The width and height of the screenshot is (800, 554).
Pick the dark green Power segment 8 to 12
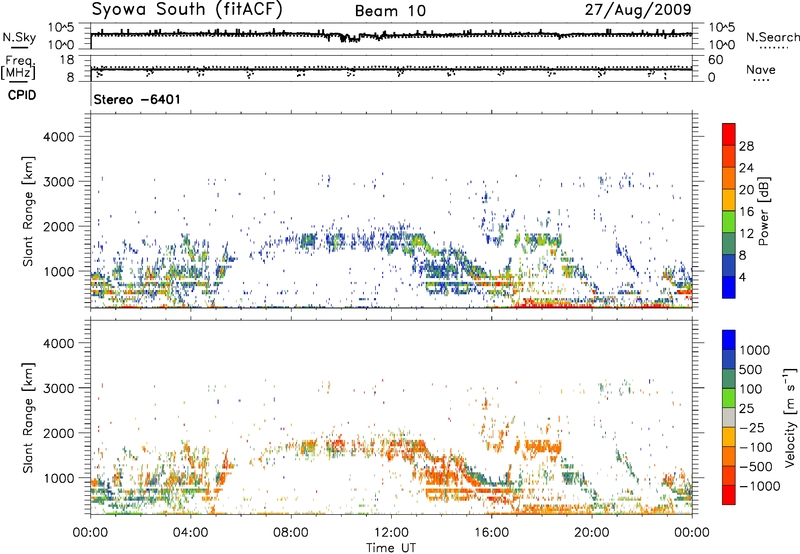pos(729,244)
